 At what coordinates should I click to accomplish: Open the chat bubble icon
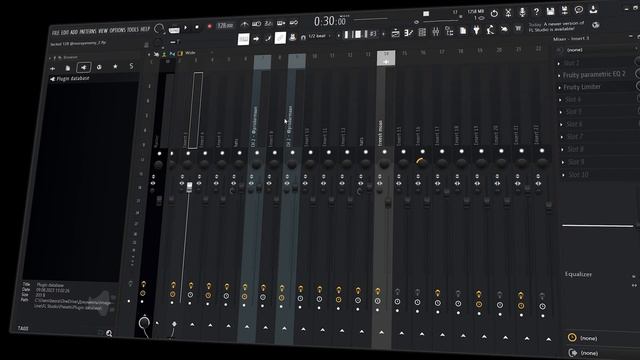pyautogui.click(x=579, y=10)
